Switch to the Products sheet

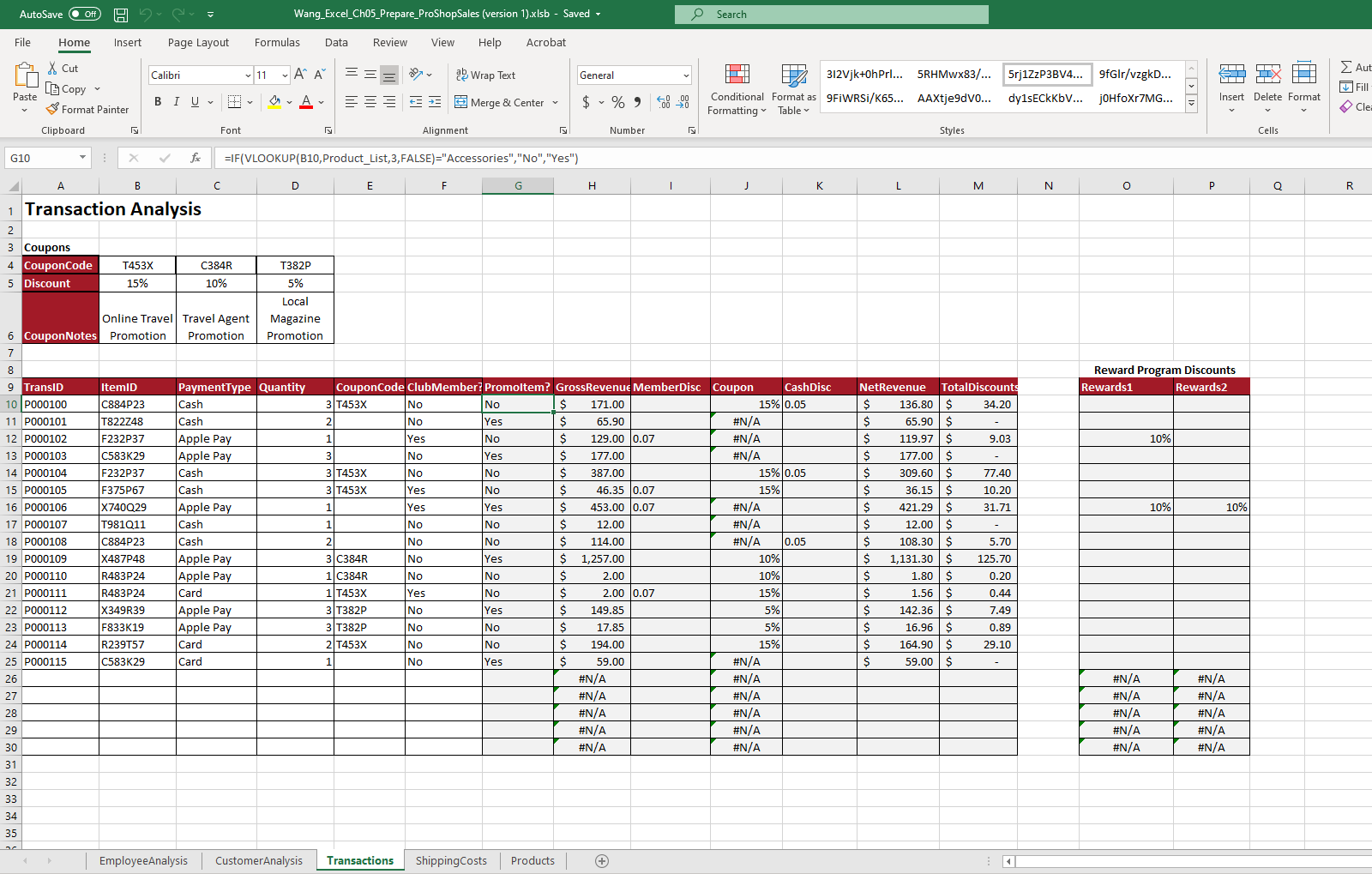533,860
